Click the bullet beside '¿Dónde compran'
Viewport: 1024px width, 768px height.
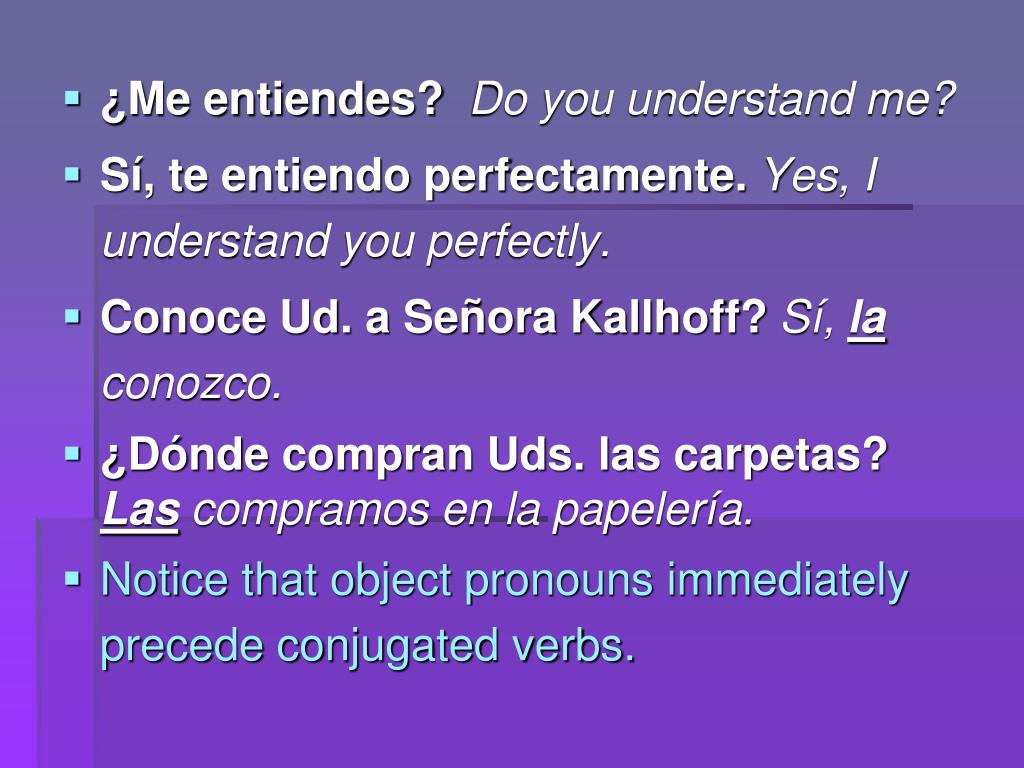[72, 454]
